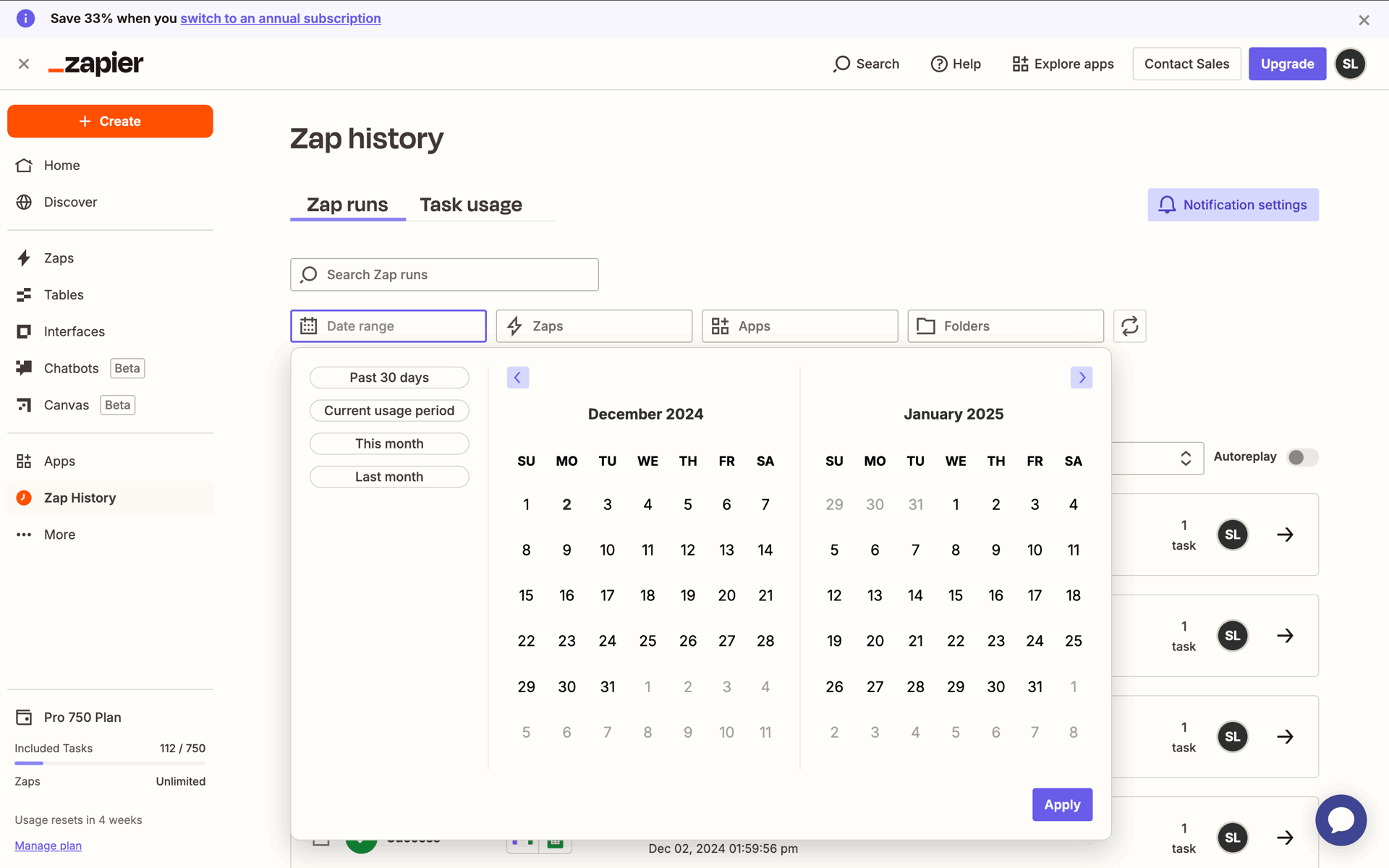Open Zaps in sidebar
The width and height of the screenshot is (1389, 868).
tap(110, 258)
